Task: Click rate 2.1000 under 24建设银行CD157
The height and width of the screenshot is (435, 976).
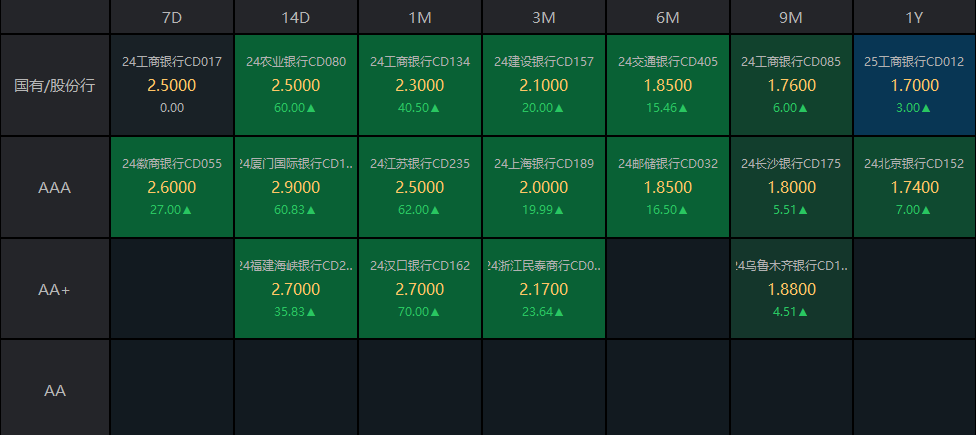Action: click(x=543, y=85)
